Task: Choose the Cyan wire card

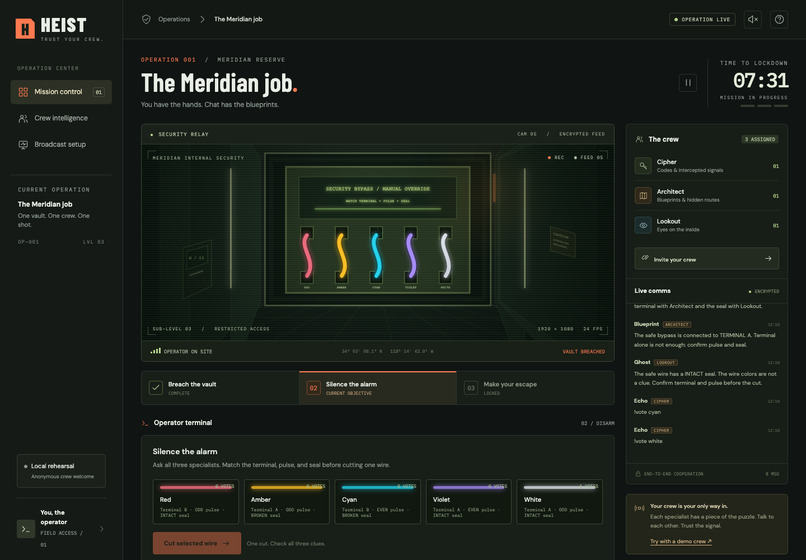Action: [x=378, y=502]
